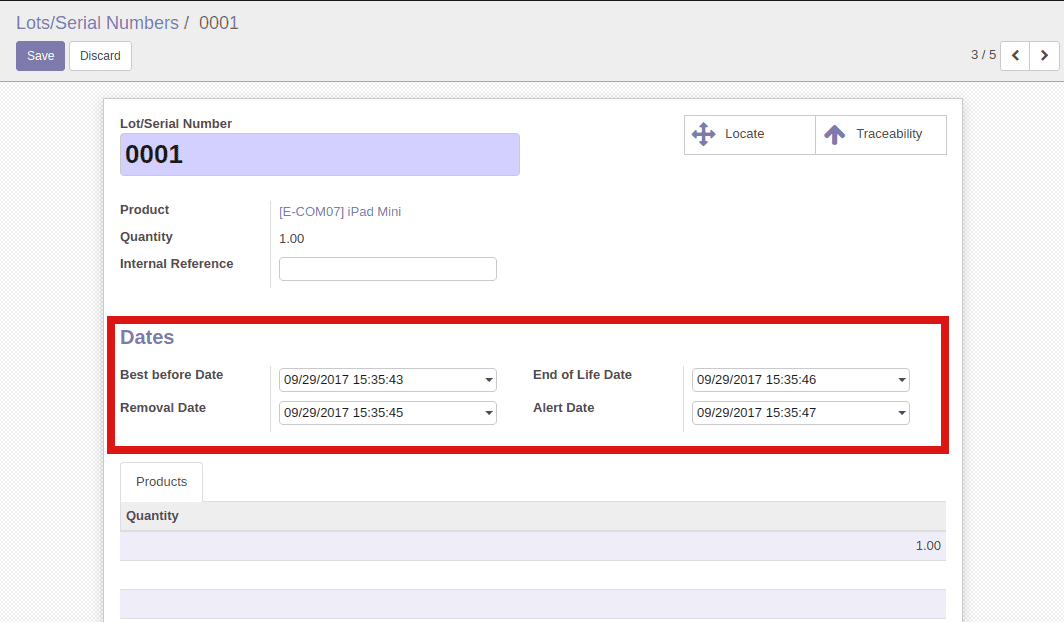Focus the Internal Reference input box
Screen dimensions: 1064x622
[x=387, y=269]
